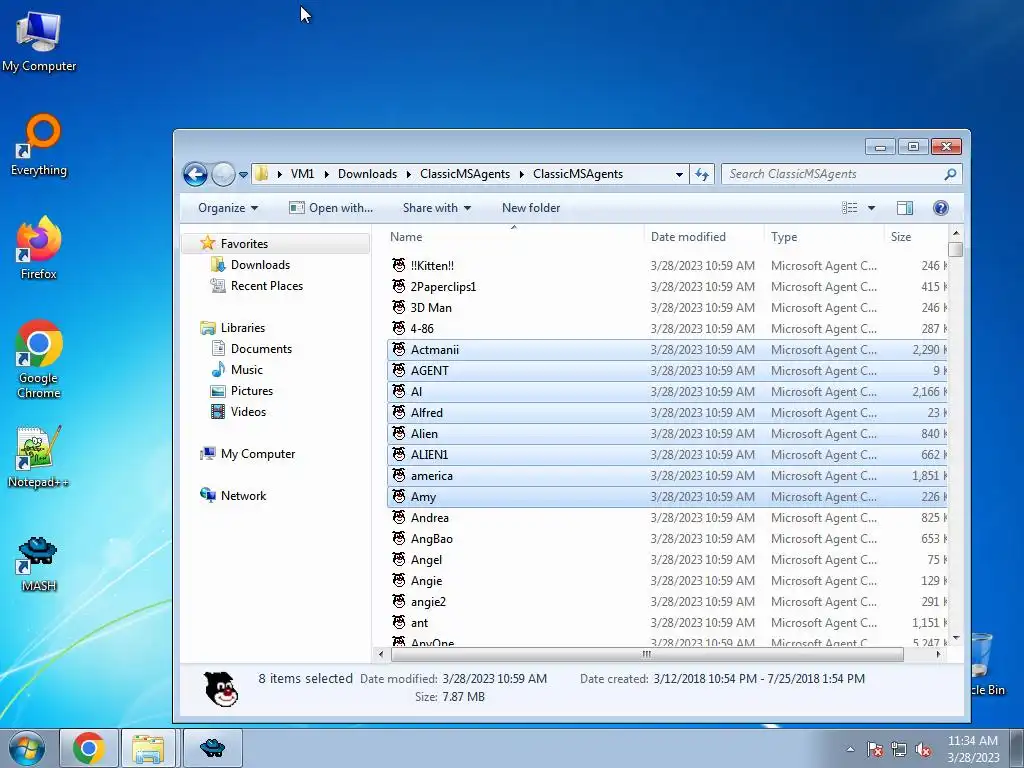Open Everything desktop shortcut

click(39, 145)
